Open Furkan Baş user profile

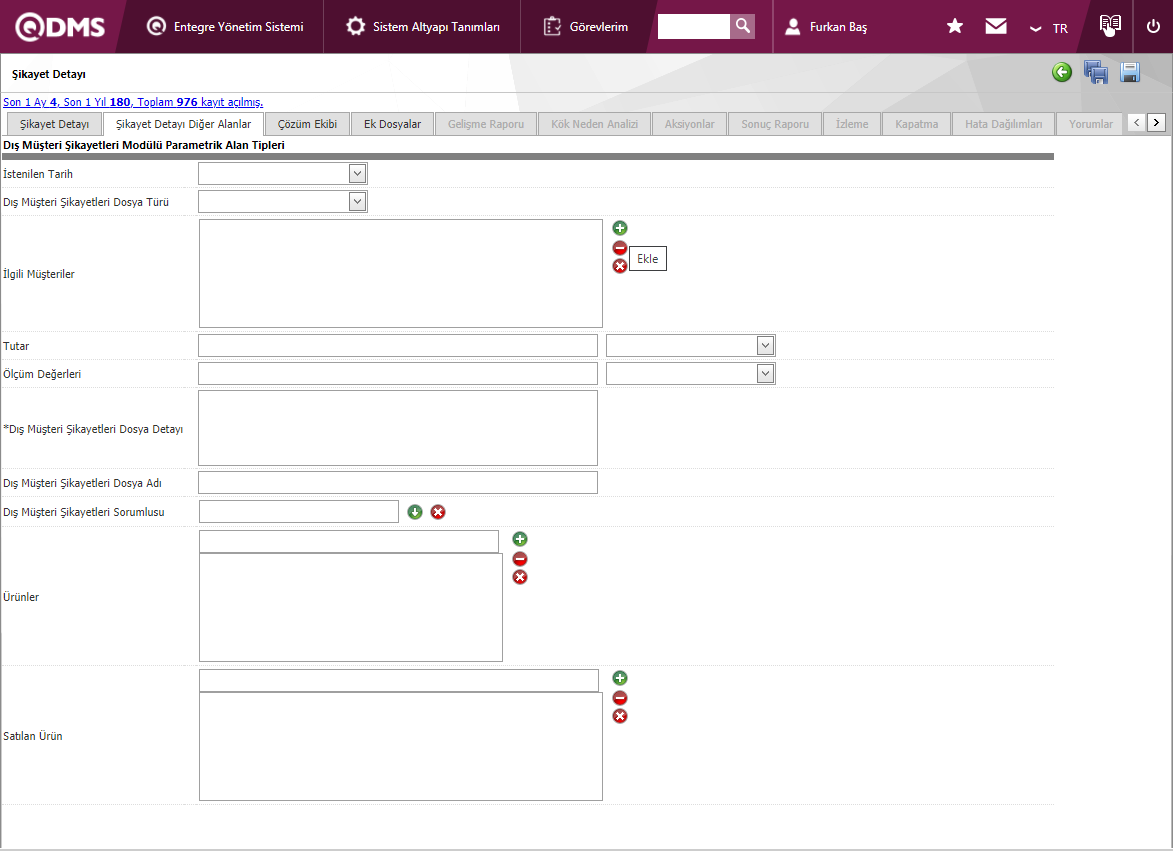pyautogui.click(x=827, y=27)
